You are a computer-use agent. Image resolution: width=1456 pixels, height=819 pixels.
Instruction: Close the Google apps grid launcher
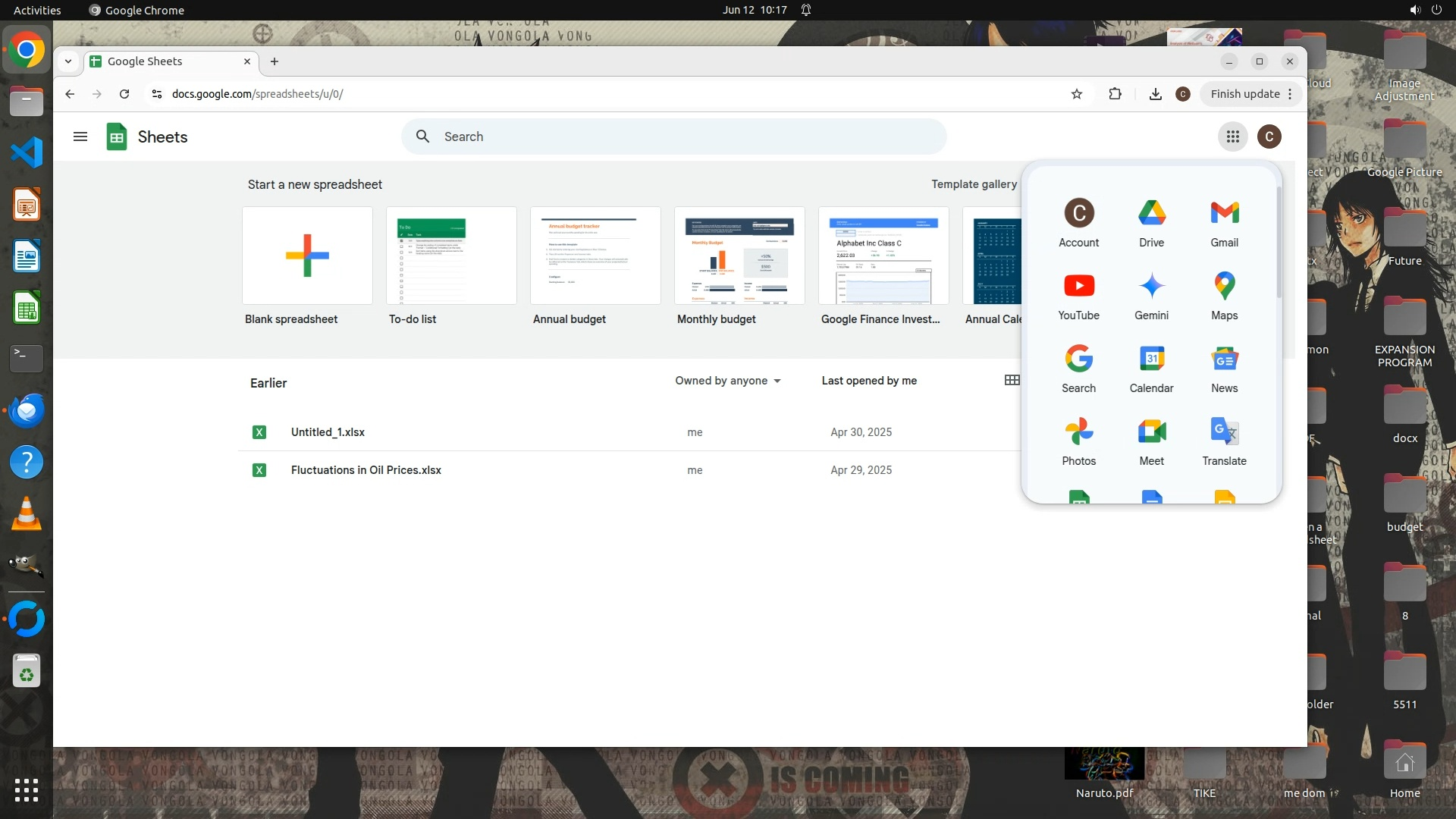click(1232, 136)
